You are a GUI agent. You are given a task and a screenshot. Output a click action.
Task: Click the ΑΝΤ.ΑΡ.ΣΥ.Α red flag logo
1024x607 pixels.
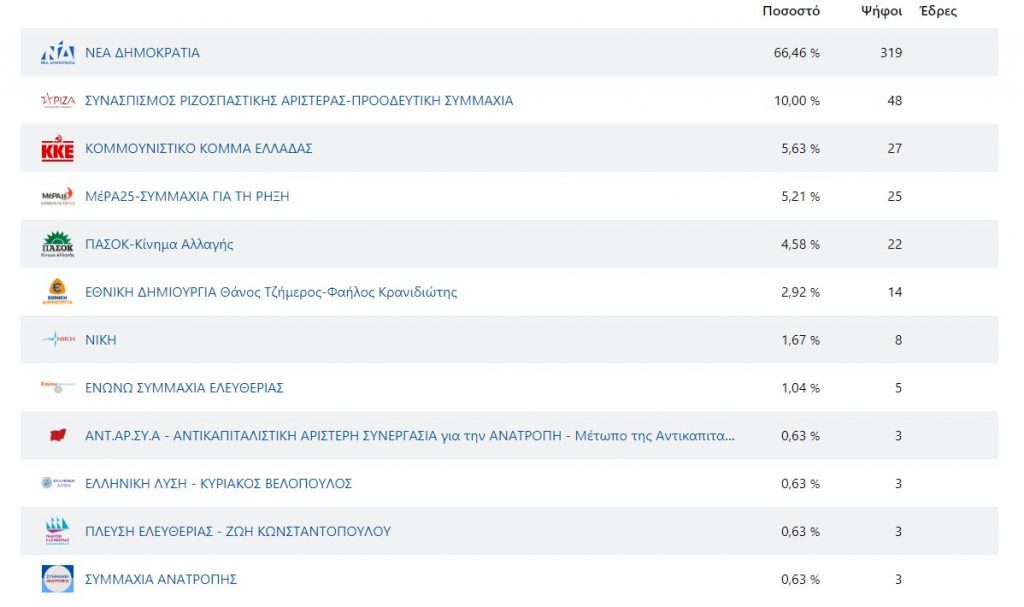click(x=58, y=435)
